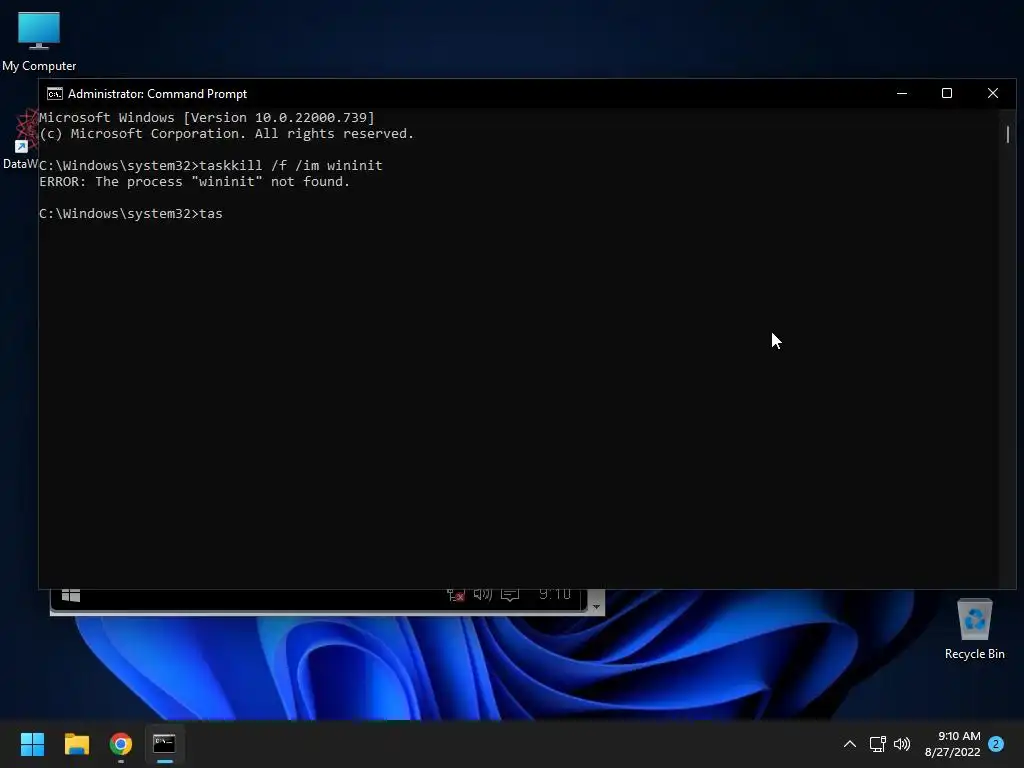Open network status icon in the tray
Viewport: 1024px width, 768px height.
coord(877,744)
